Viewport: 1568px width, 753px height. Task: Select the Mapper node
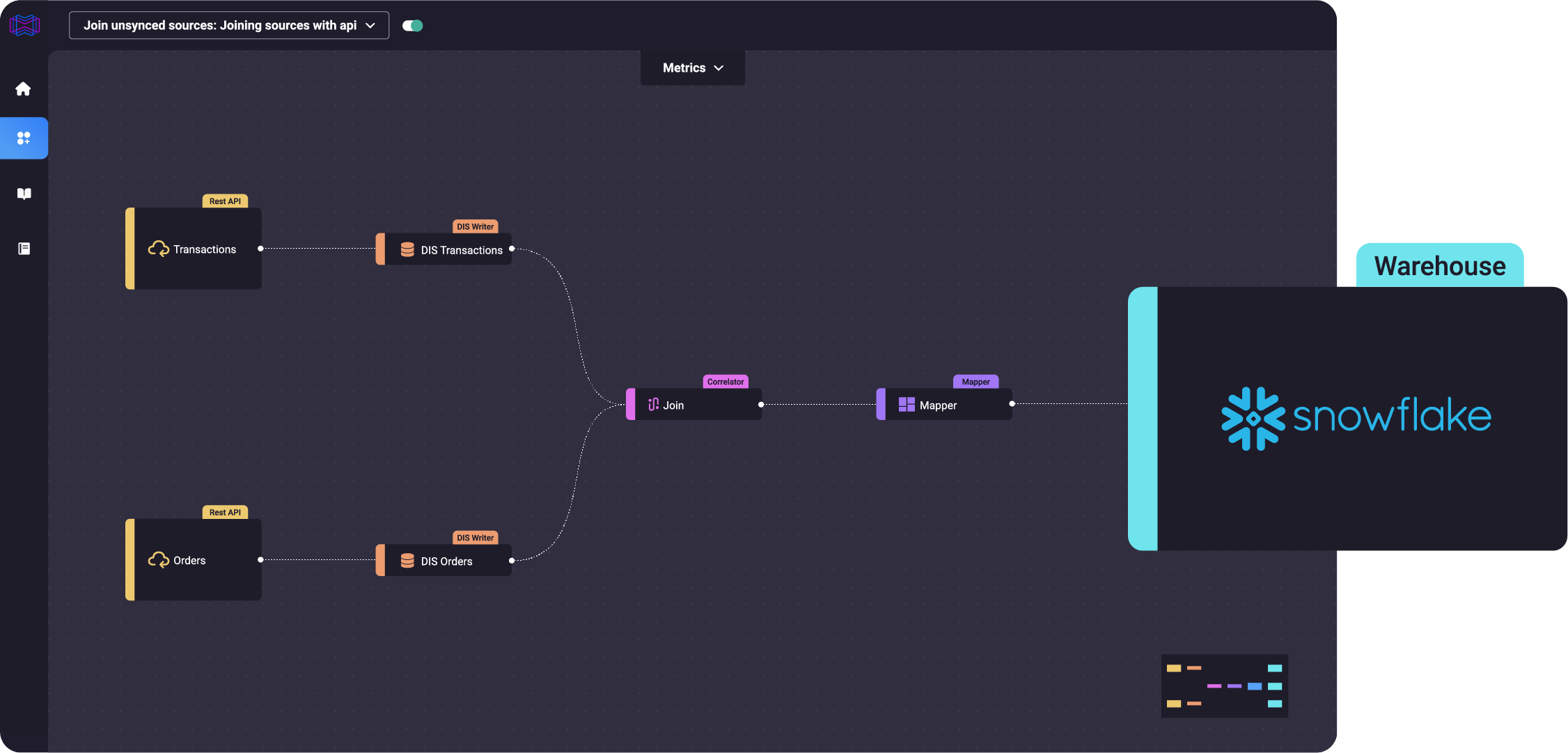pyautogui.click(x=944, y=405)
